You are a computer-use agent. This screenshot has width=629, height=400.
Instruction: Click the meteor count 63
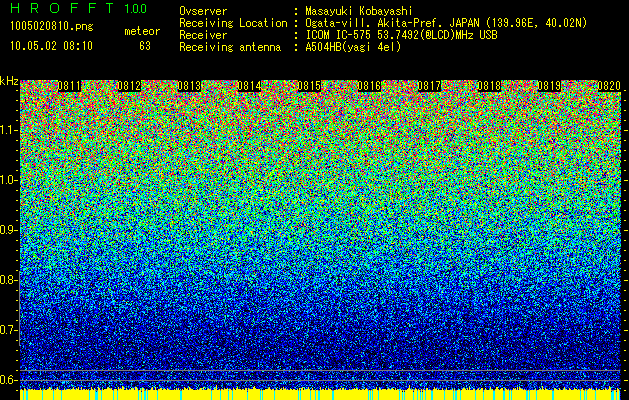pos(145,46)
